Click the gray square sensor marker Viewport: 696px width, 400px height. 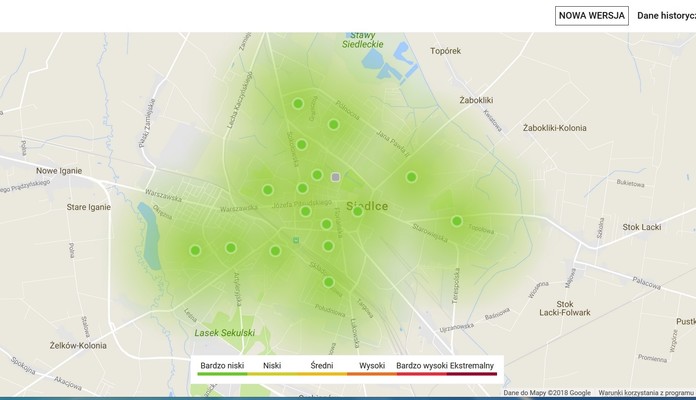pos(336,177)
